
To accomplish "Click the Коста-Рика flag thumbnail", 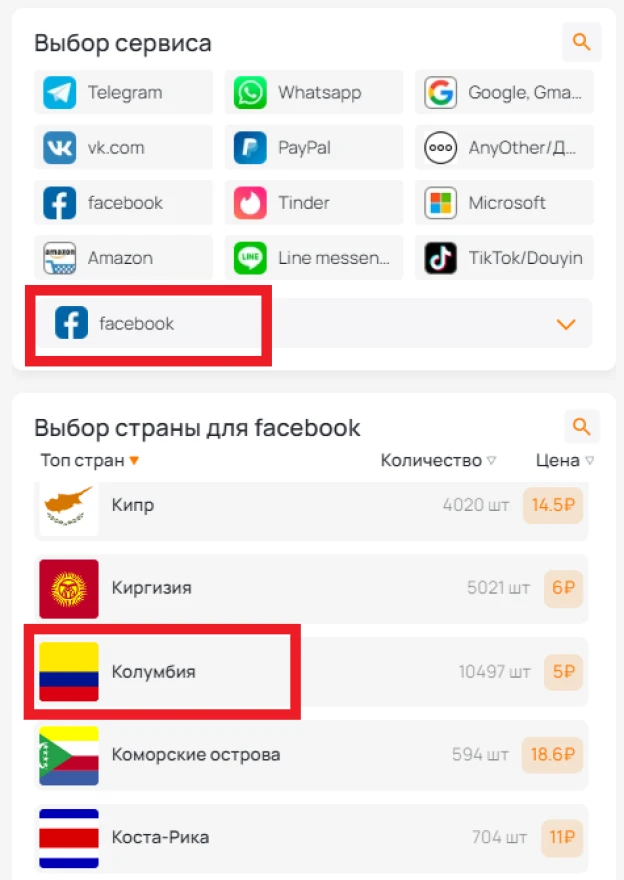I will coord(69,838).
